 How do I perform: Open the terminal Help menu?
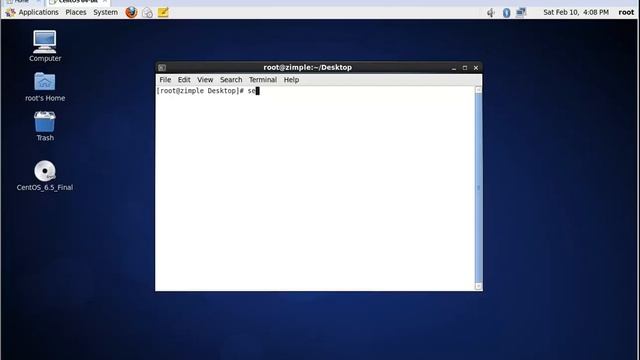click(x=291, y=80)
